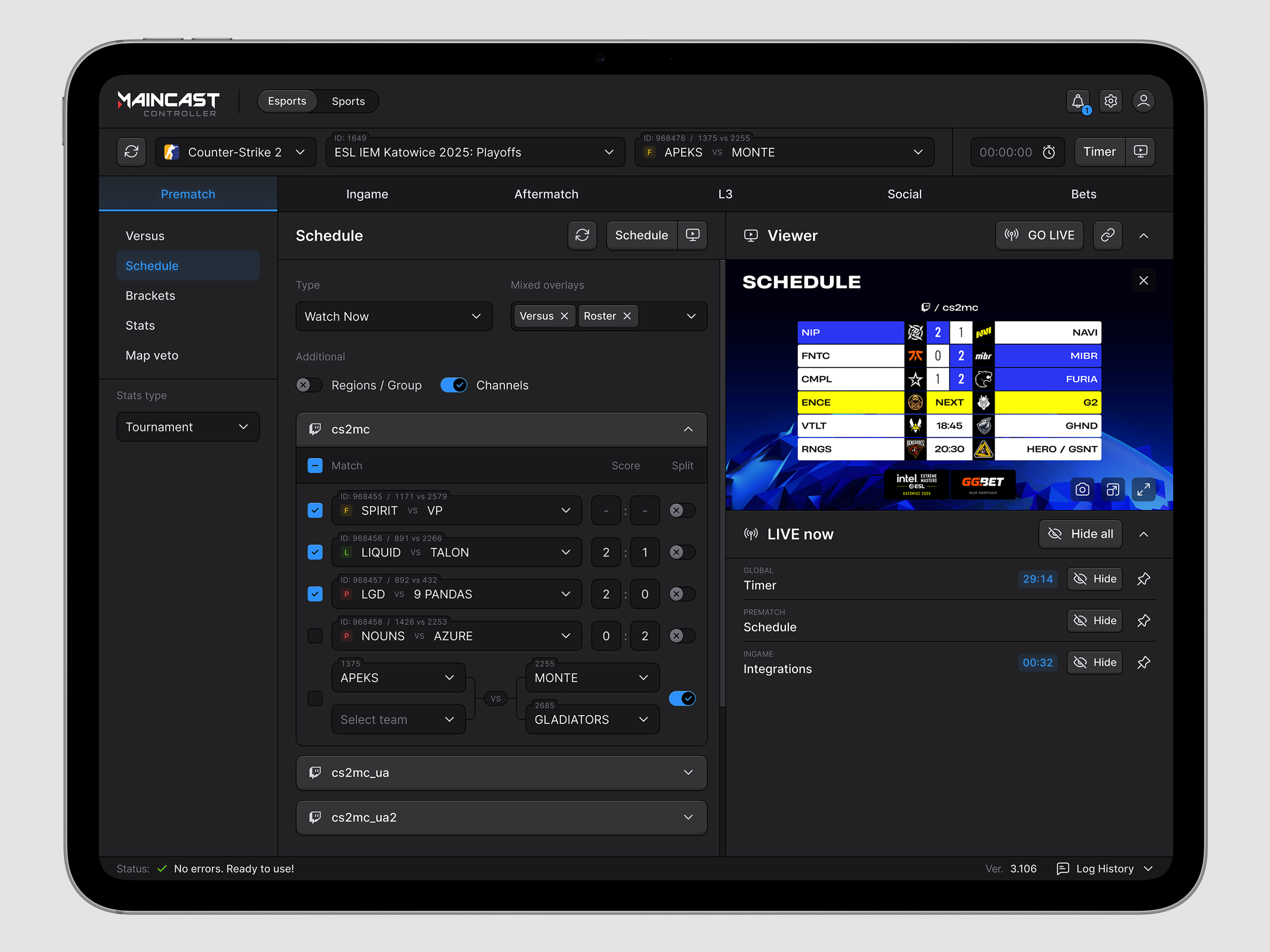
Task: Uncheck the SPIRIT vs VP match
Action: tap(315, 510)
